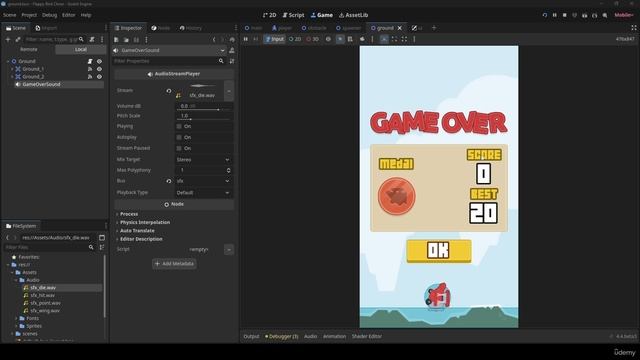The width and height of the screenshot is (640, 360).
Task: Switch to the 2D workspace
Action: [269, 15]
